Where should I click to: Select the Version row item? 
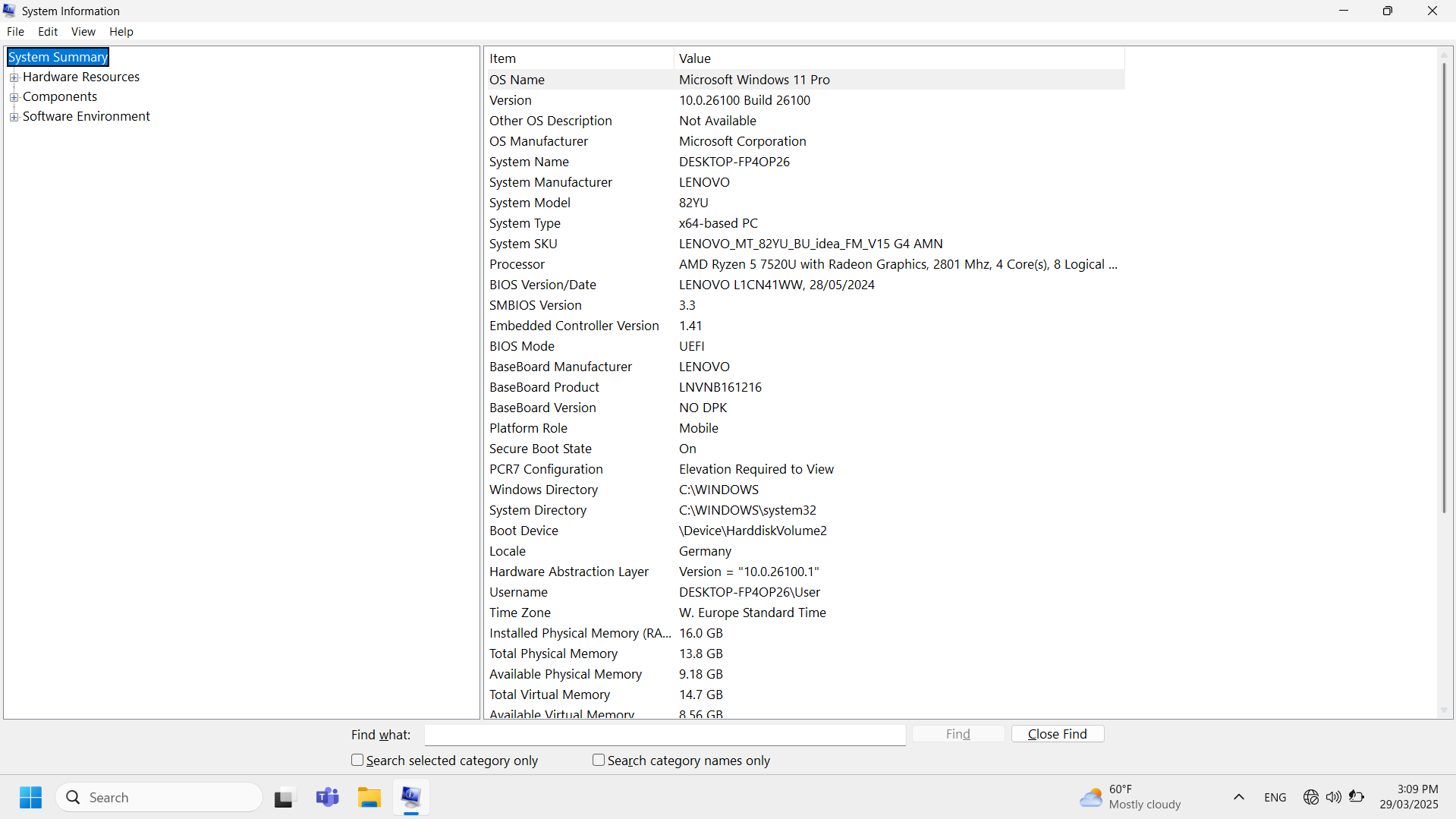[805, 100]
